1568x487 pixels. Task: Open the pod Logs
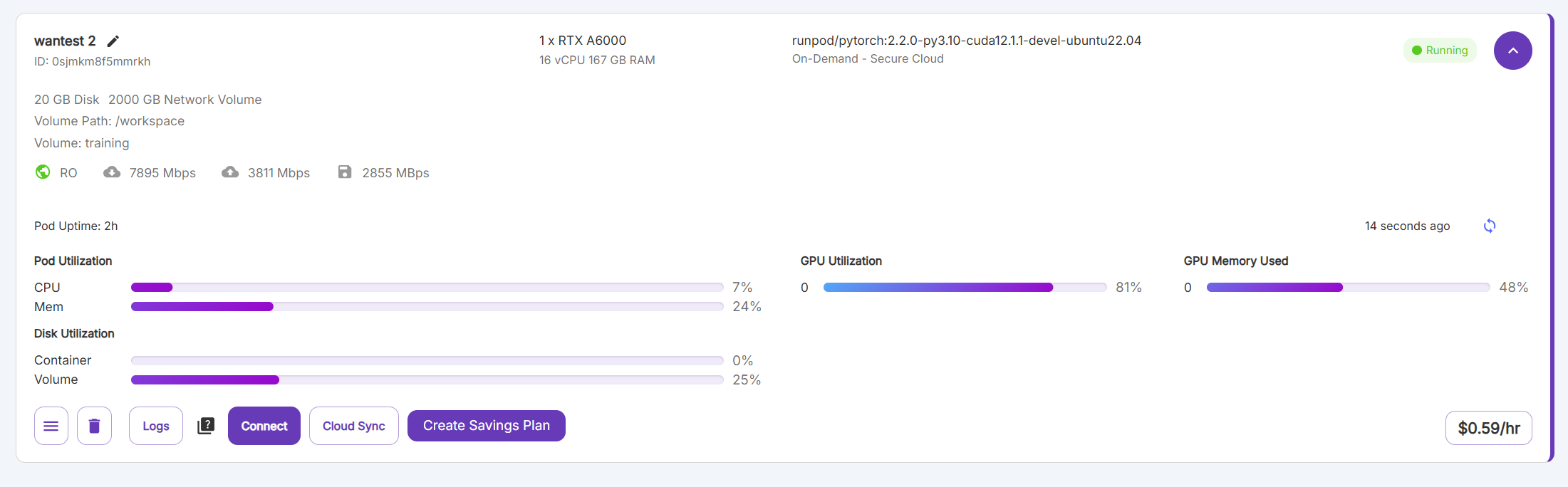tap(156, 426)
